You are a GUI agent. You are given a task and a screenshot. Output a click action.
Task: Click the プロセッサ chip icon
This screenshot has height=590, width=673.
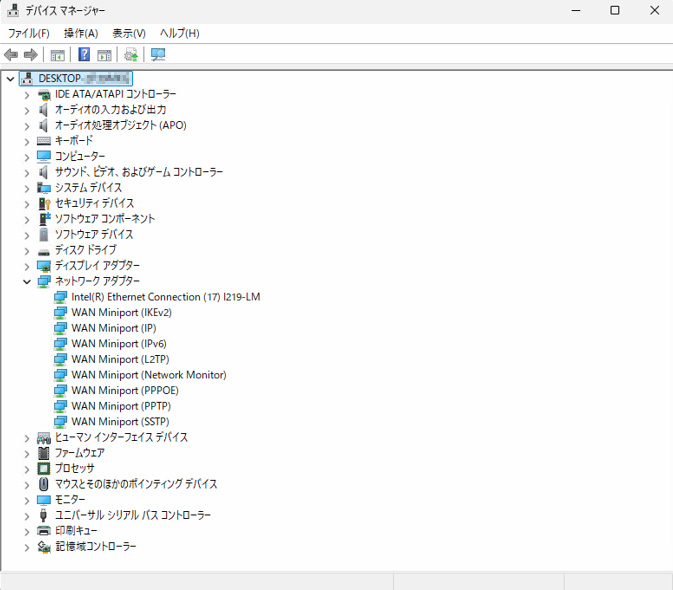[44, 468]
